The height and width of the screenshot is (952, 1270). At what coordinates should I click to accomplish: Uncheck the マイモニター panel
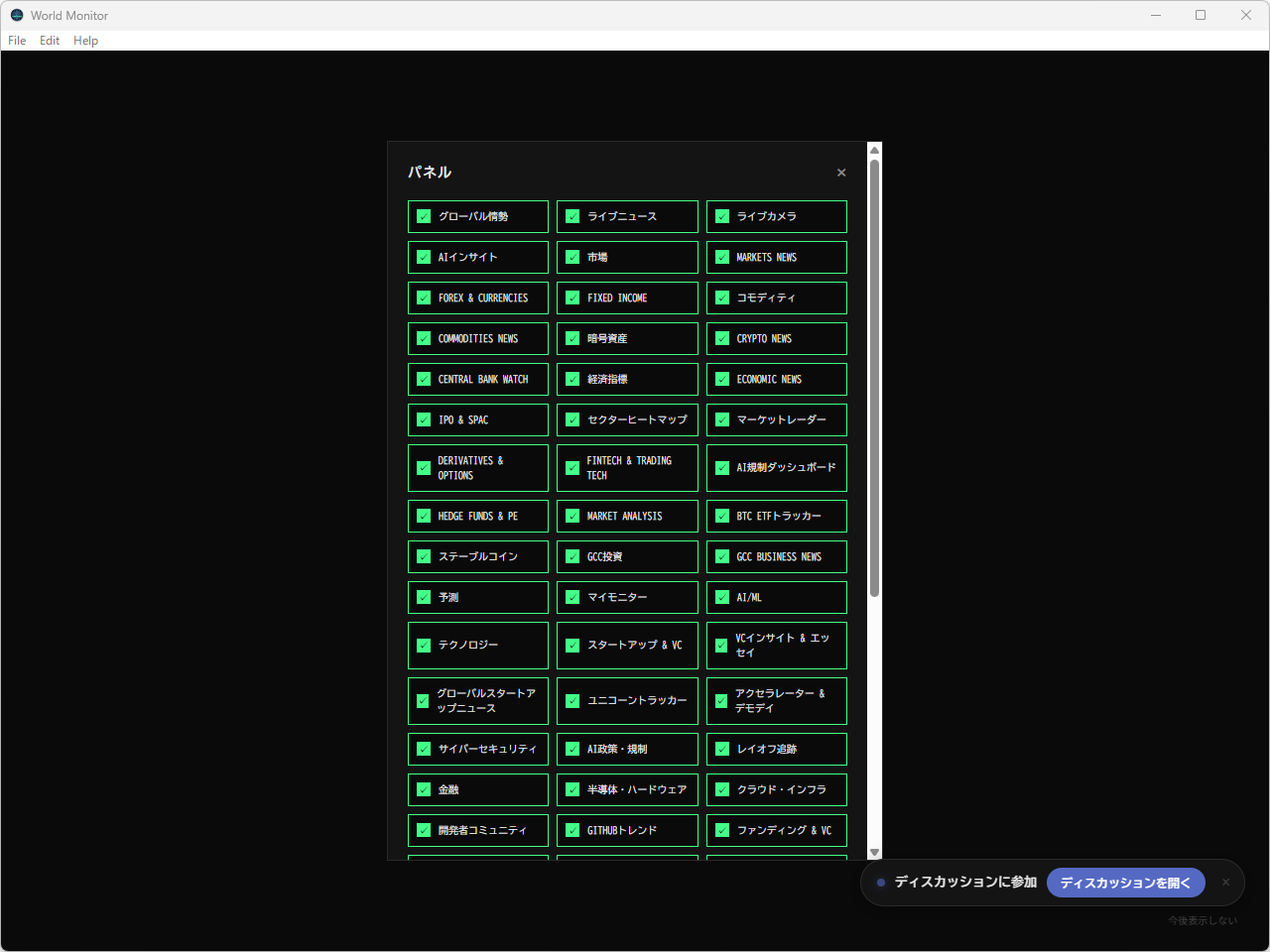pyautogui.click(x=572, y=597)
